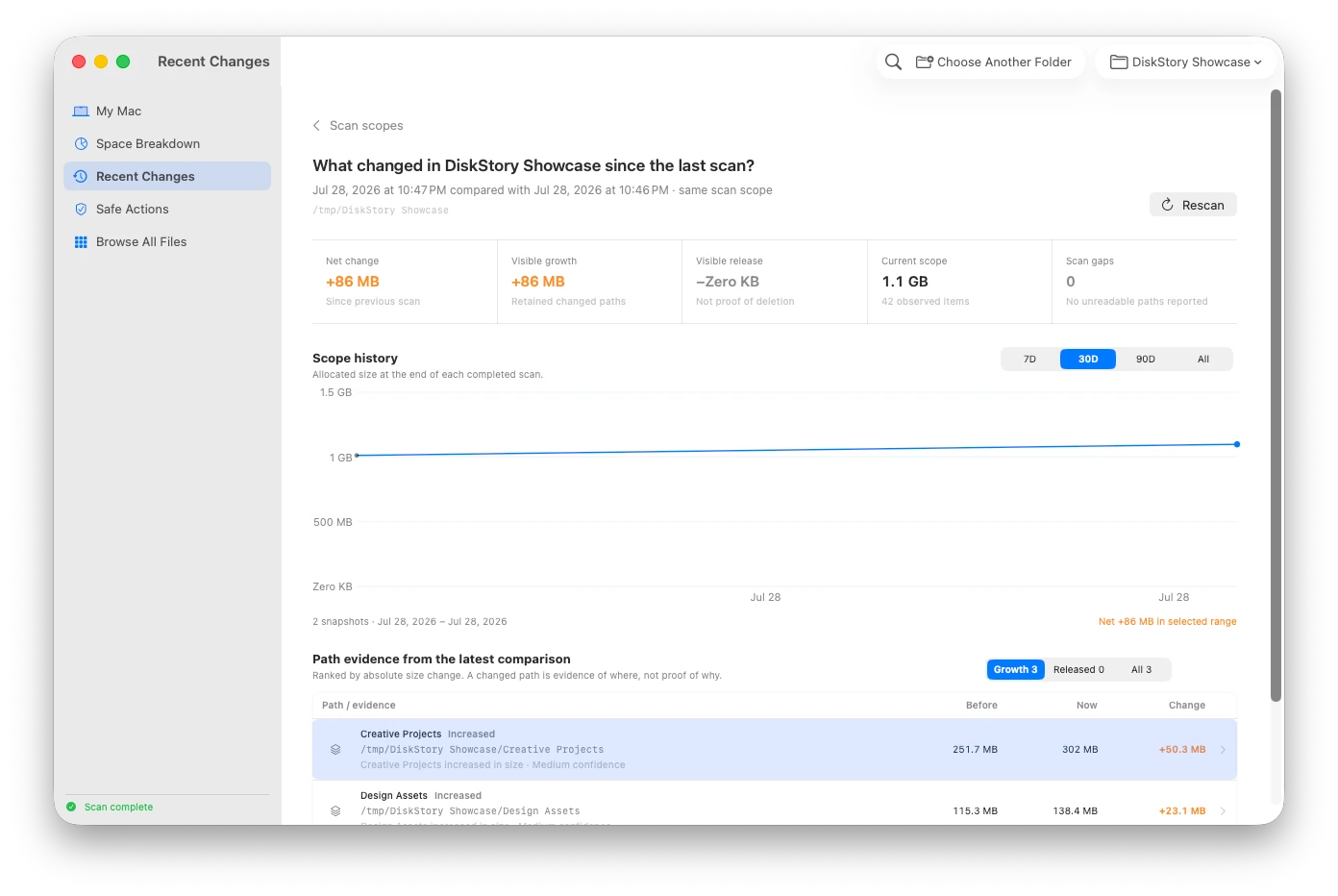Click the Path / evidence column header
This screenshot has width=1338, height=896.
coord(359,706)
